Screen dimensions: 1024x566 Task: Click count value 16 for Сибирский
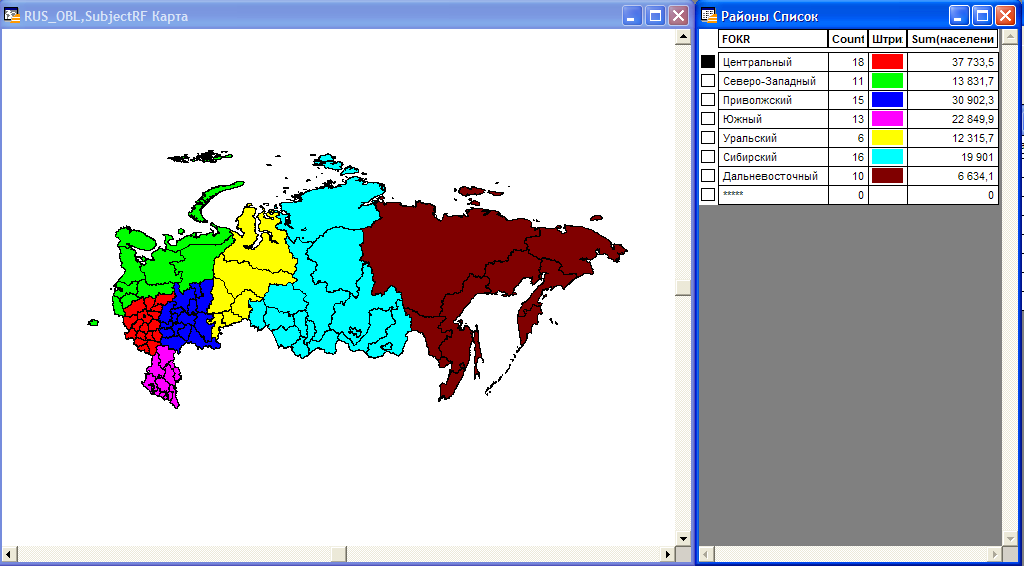858,157
